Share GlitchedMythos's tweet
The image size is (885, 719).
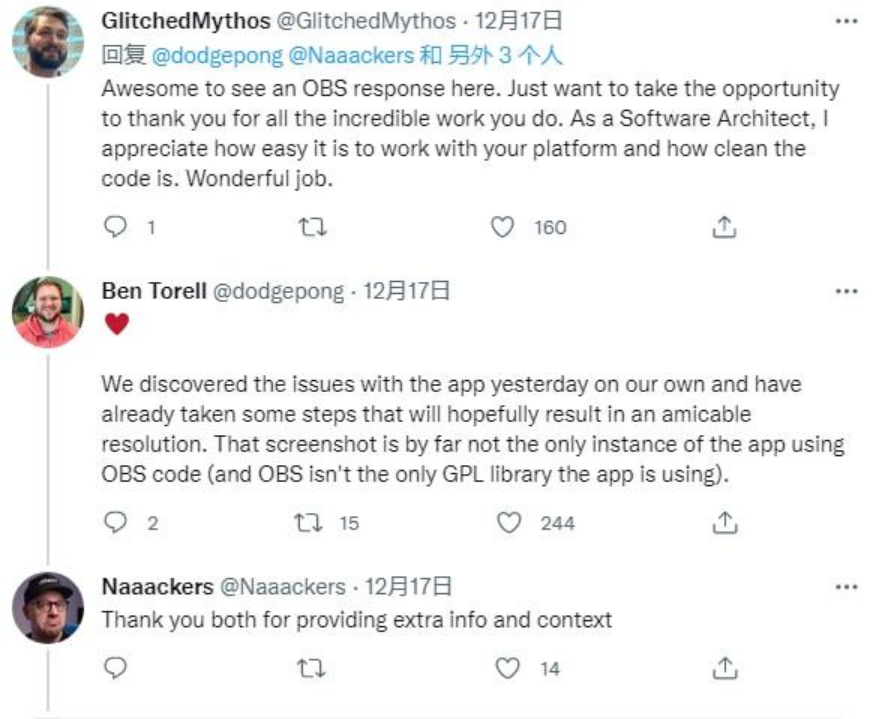[x=724, y=228]
